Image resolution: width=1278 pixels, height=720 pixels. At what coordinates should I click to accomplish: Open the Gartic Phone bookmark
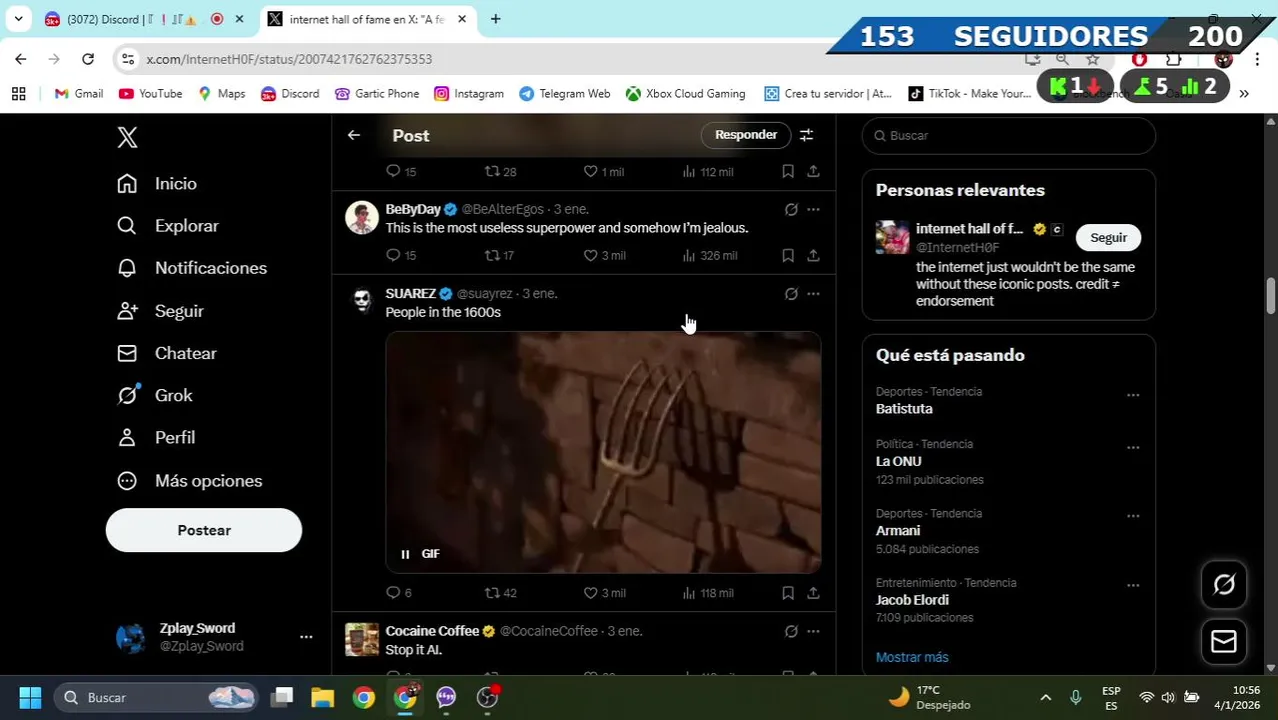coord(377,93)
